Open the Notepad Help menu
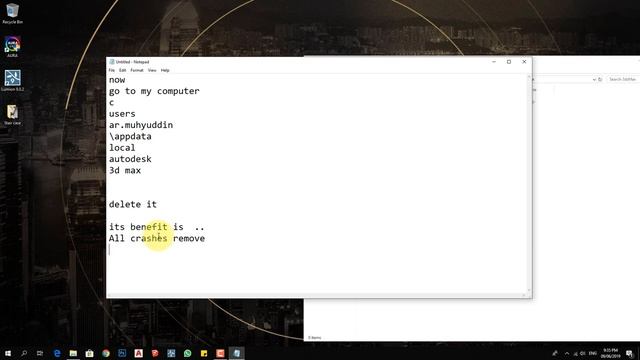Viewport: 640px width, 360px height. pos(165,70)
